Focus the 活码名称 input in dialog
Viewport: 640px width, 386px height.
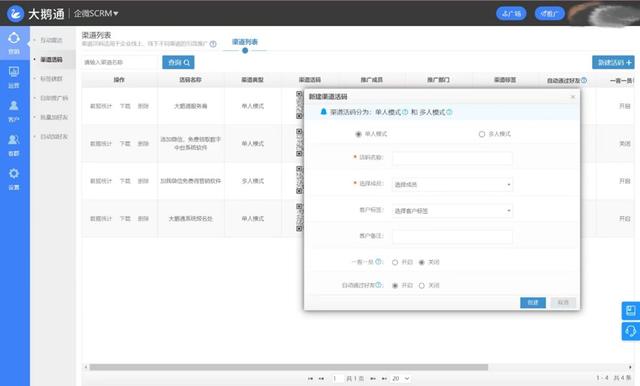pos(452,158)
